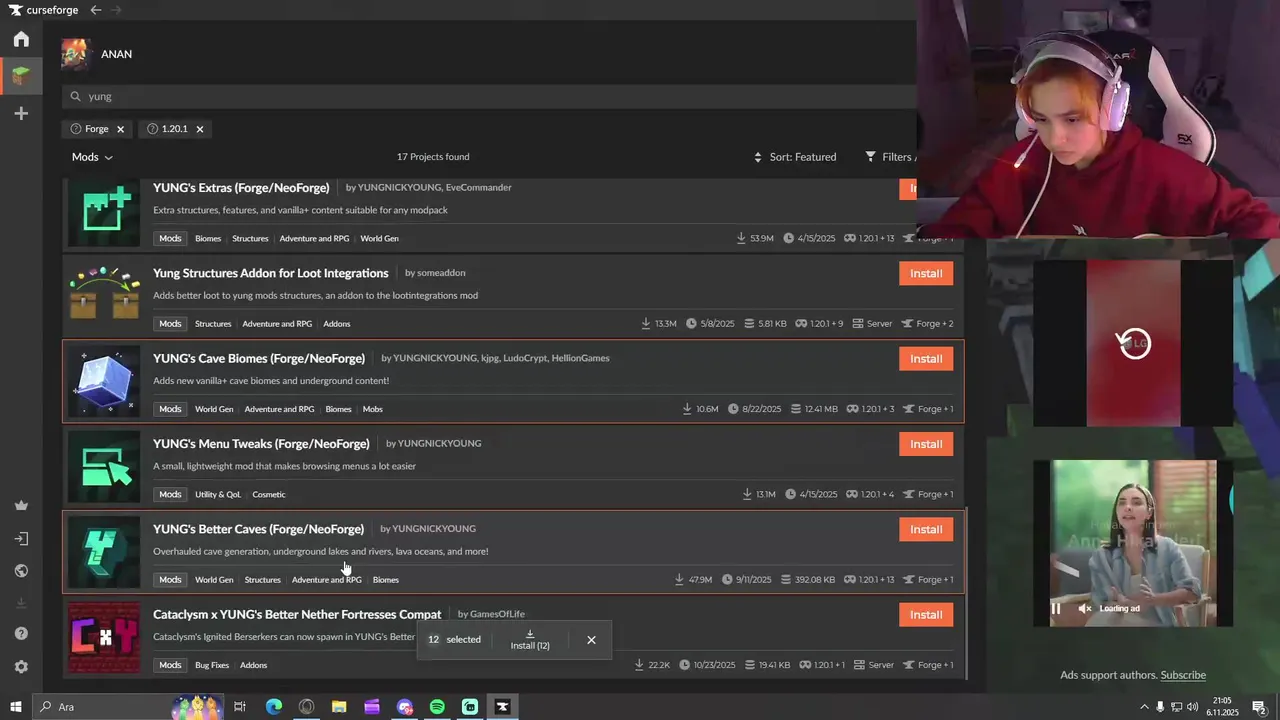Screen dimensions: 1280x720
Task: Remove the Forge filter chip
Action: point(120,129)
